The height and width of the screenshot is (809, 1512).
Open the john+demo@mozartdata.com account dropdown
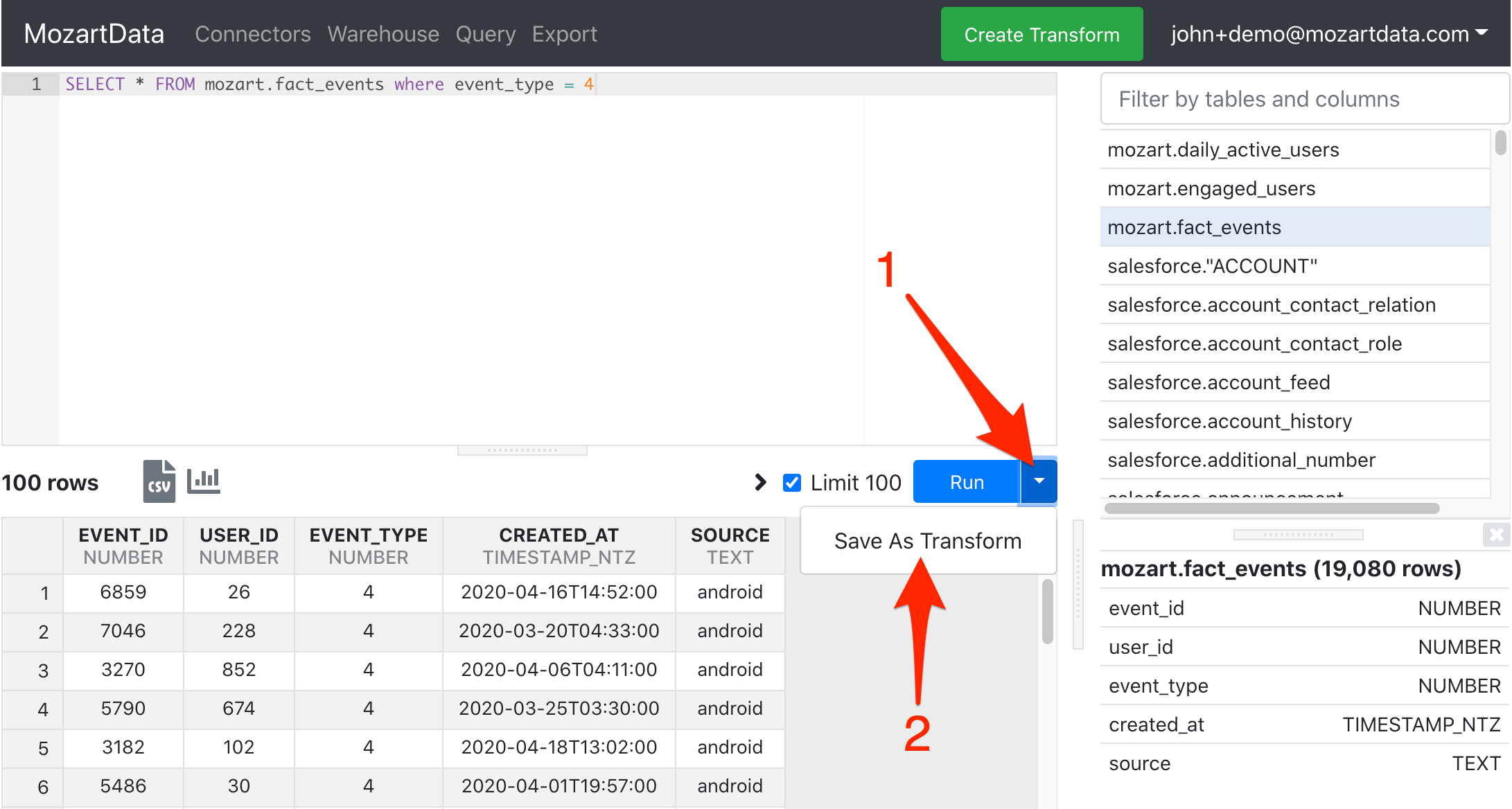(1328, 34)
